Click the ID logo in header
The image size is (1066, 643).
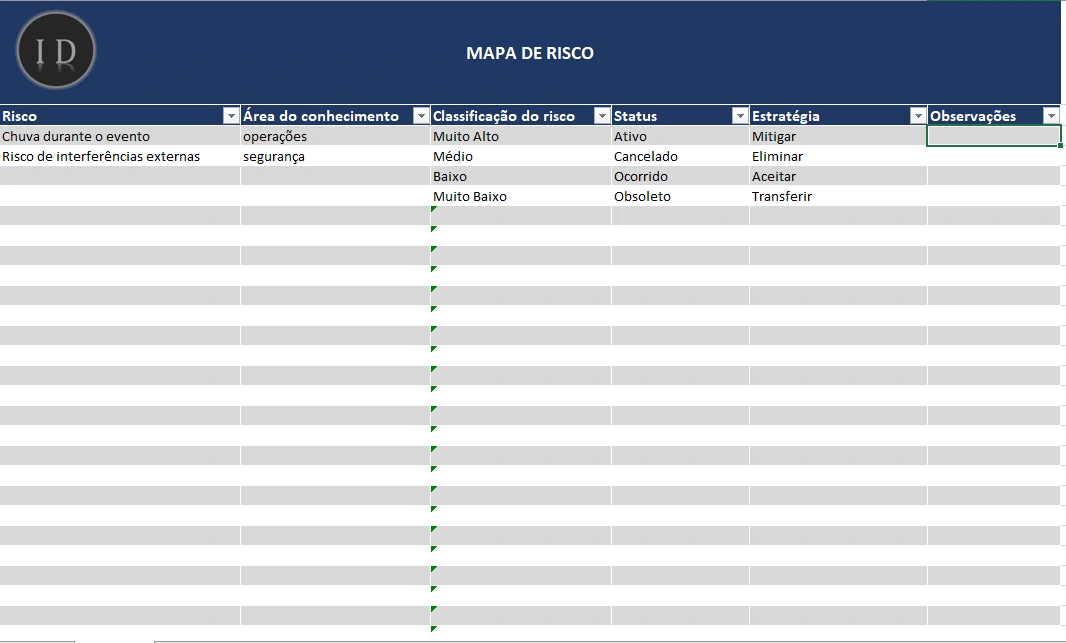[56, 51]
